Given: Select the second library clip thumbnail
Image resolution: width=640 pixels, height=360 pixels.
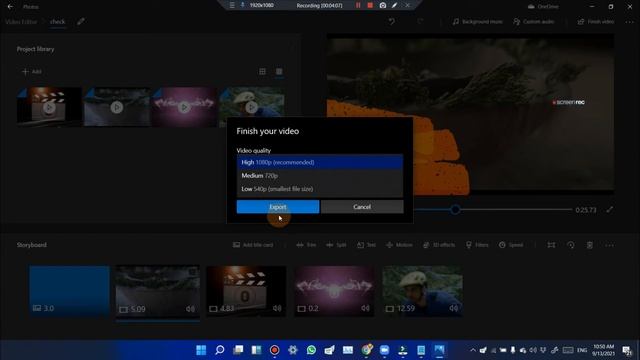Looking at the screenshot, I should coord(116,107).
